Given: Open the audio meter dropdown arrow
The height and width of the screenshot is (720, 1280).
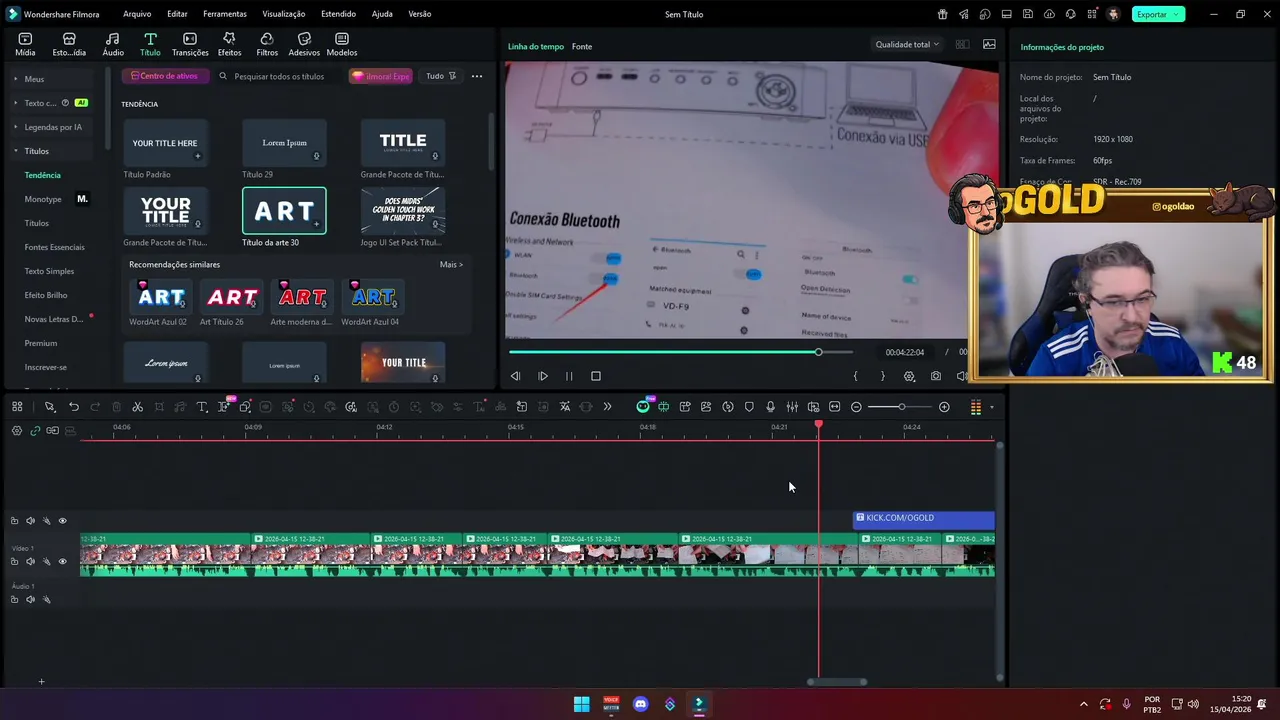Looking at the screenshot, I should point(992,407).
